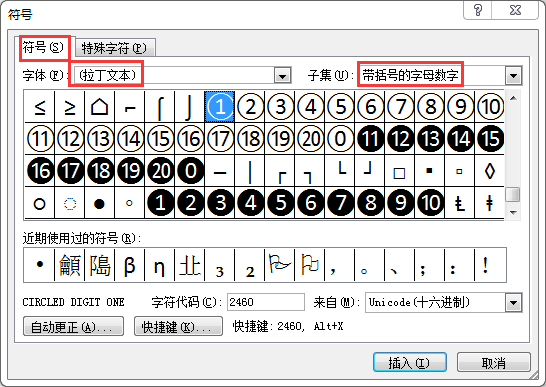
Task: Open the 字体 font dropdown arrow
Action: [x=282, y=75]
